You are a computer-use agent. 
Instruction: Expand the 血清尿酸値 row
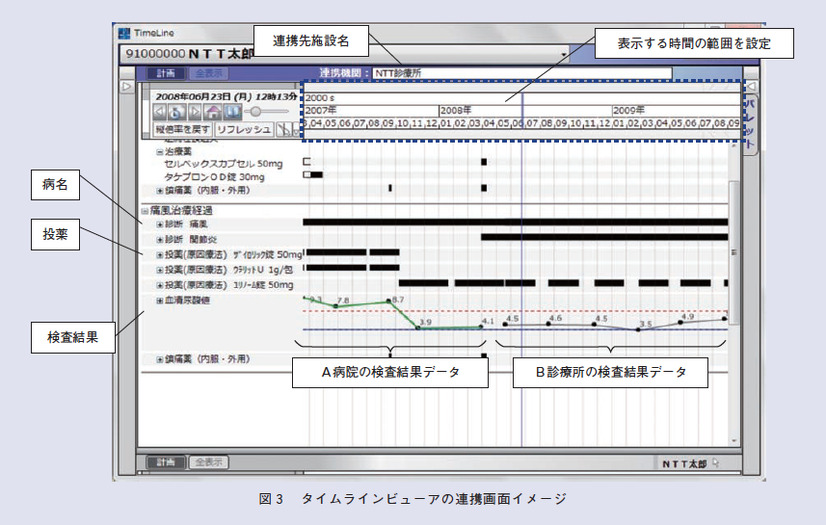tap(160, 301)
